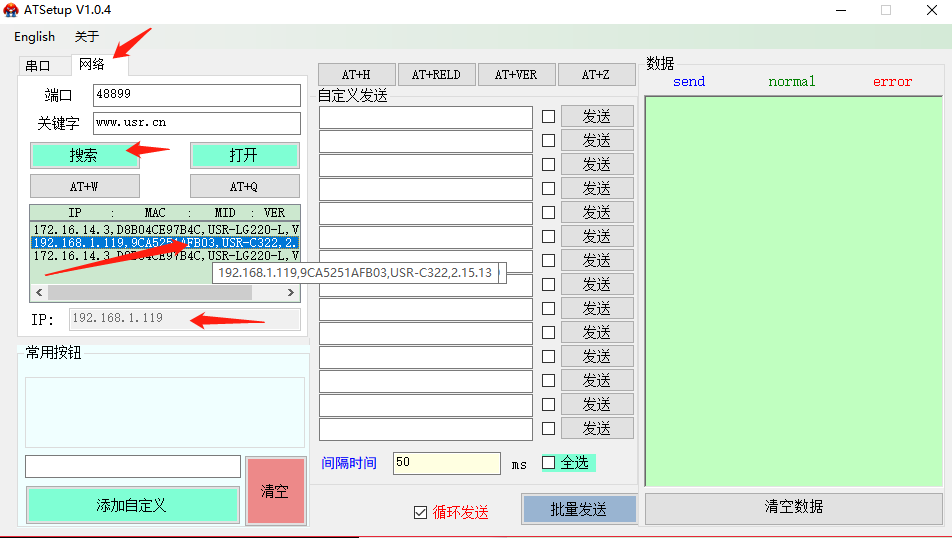
Task: Send the AT+W command
Action: click(x=84, y=186)
